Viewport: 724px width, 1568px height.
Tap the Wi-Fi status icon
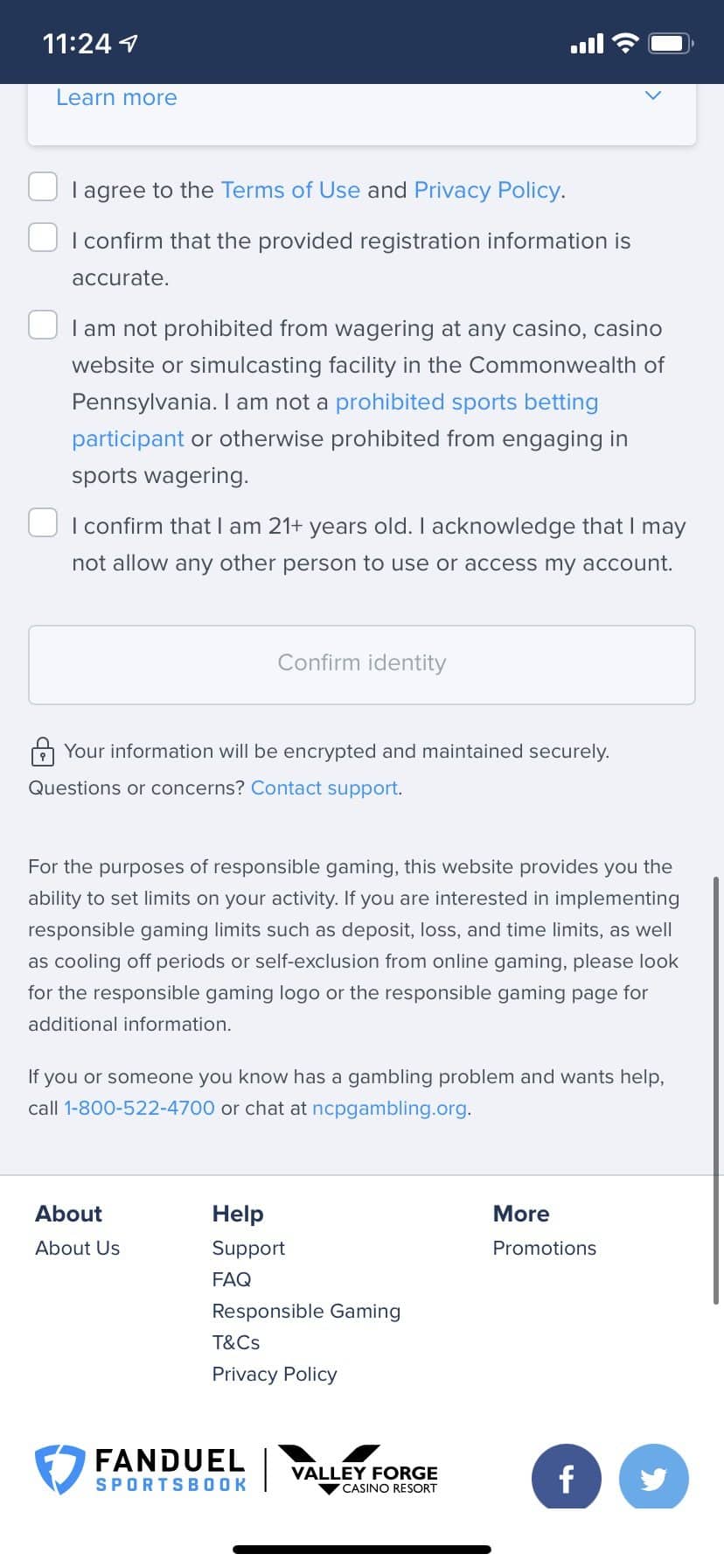coord(624,41)
